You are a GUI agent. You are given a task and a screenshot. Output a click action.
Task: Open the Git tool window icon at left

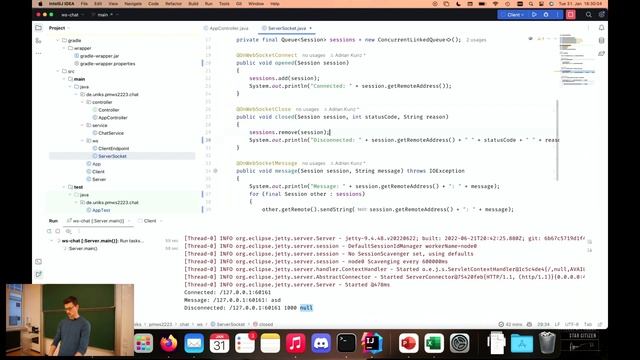click(x=38, y=274)
